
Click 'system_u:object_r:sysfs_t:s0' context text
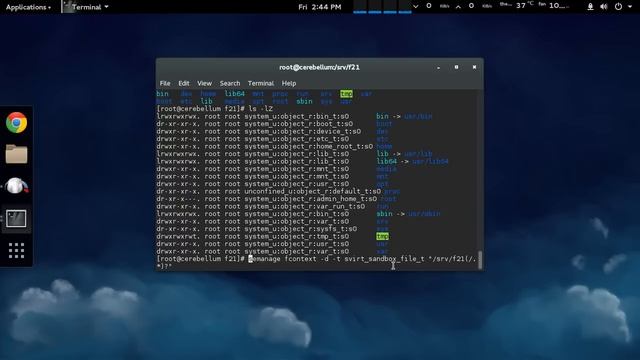[301, 229]
